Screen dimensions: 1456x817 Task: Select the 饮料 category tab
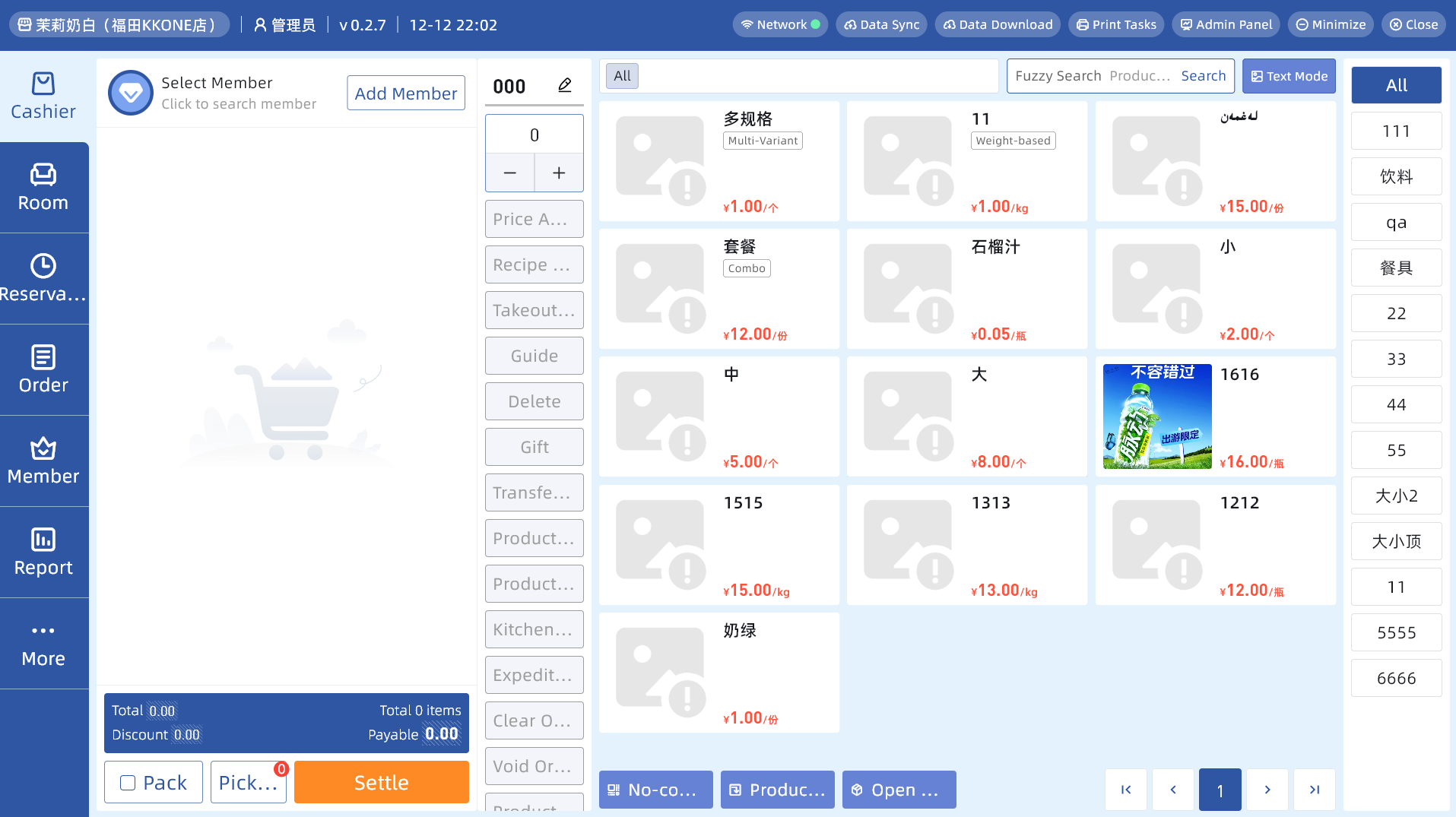[x=1396, y=176]
